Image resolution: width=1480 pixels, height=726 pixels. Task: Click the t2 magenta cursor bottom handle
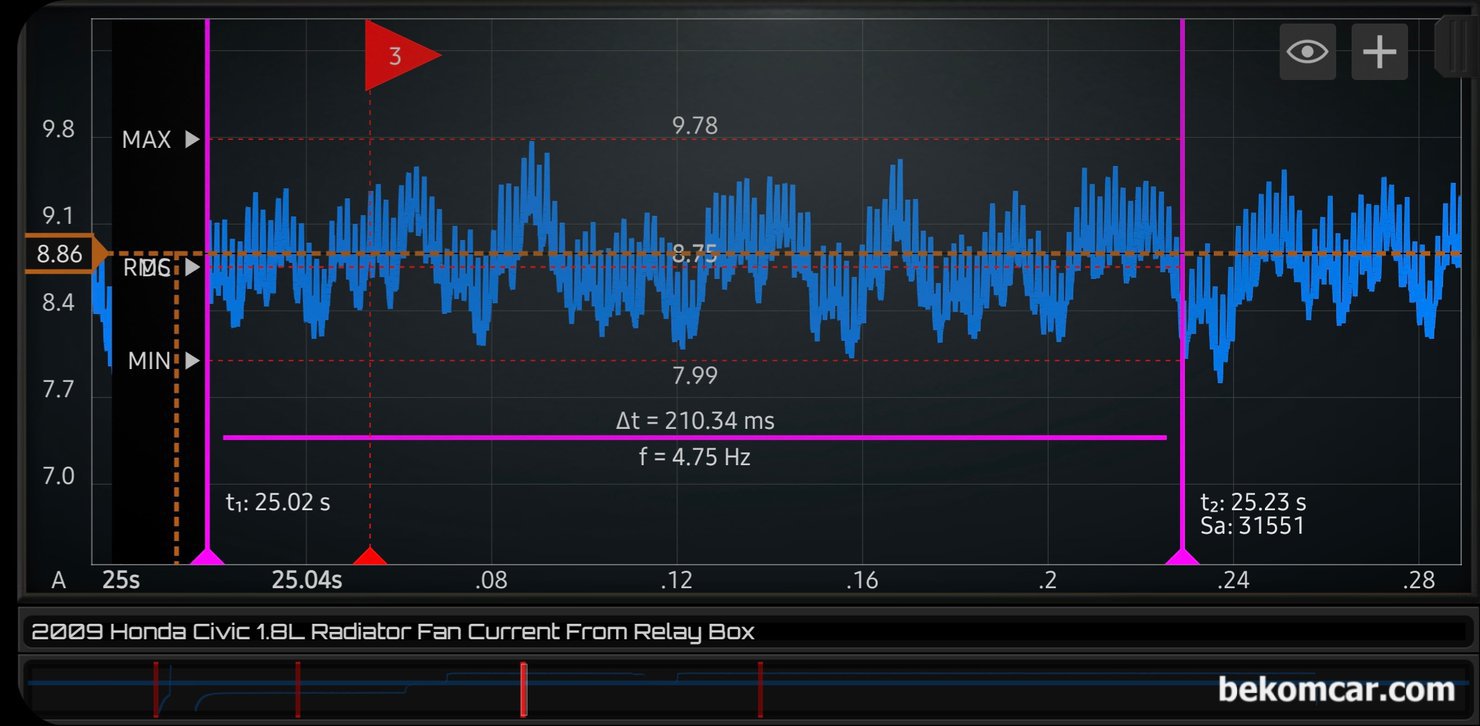pos(1182,556)
